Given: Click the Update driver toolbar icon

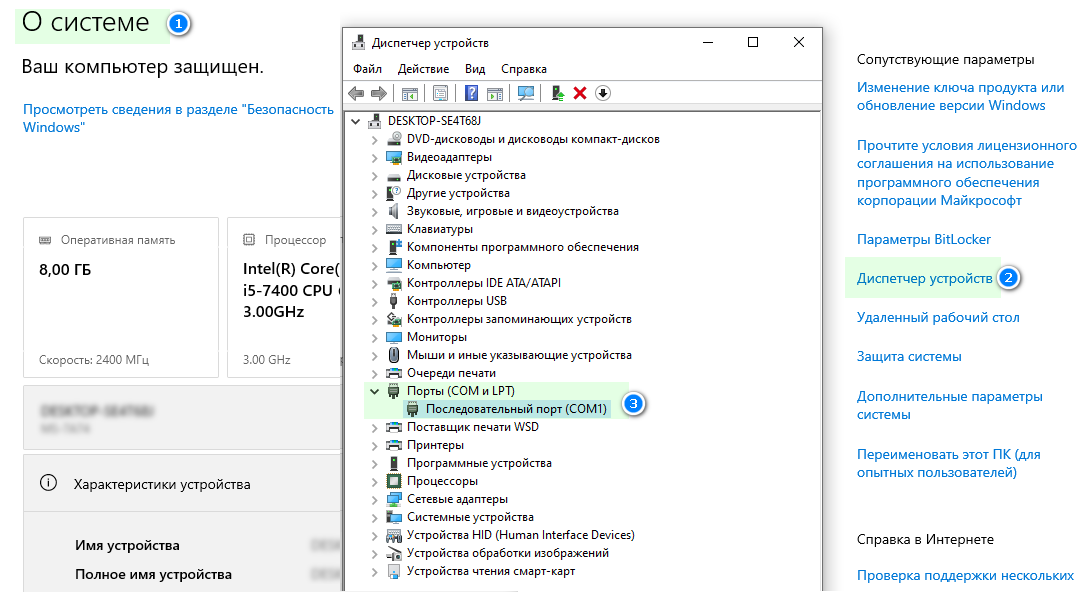Looking at the screenshot, I should tap(558, 94).
